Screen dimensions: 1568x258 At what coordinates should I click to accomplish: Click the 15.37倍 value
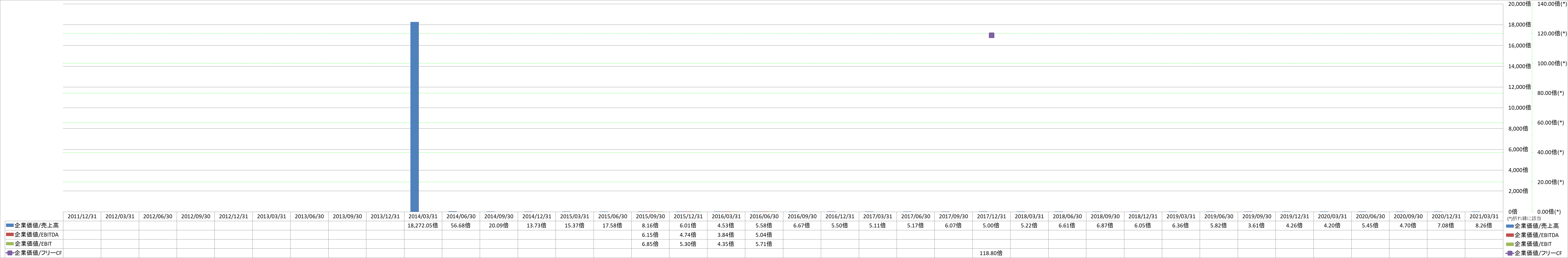click(x=575, y=225)
